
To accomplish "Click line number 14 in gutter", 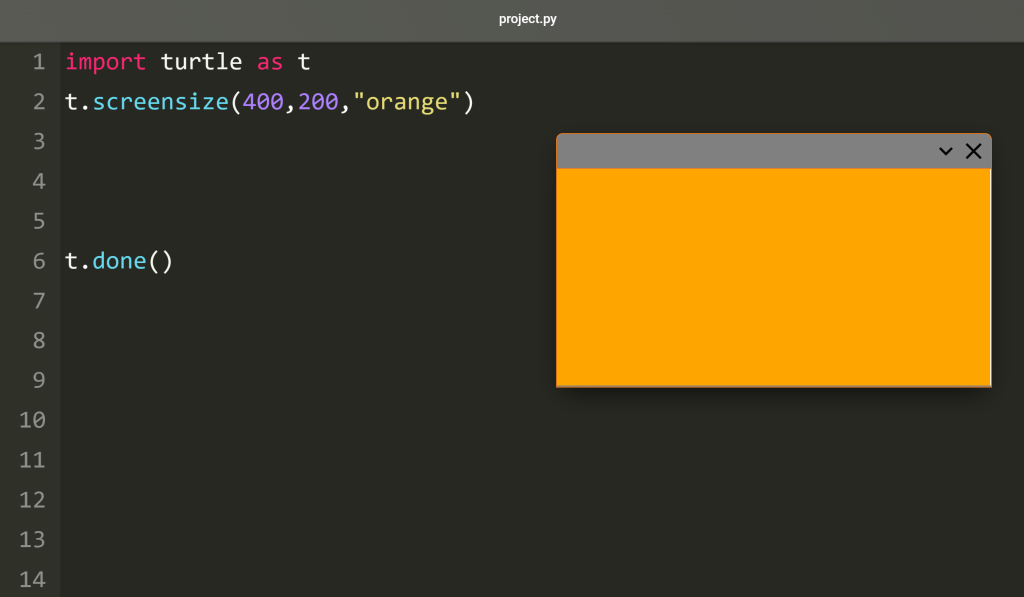I will [x=32, y=579].
